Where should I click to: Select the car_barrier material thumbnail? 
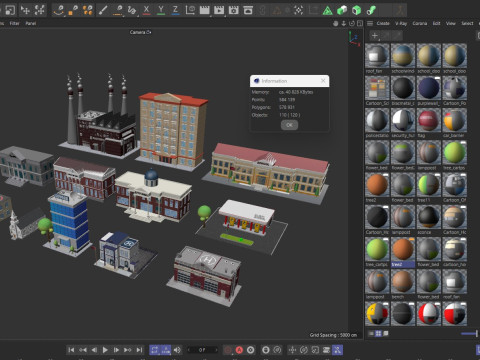pyautogui.click(x=454, y=120)
